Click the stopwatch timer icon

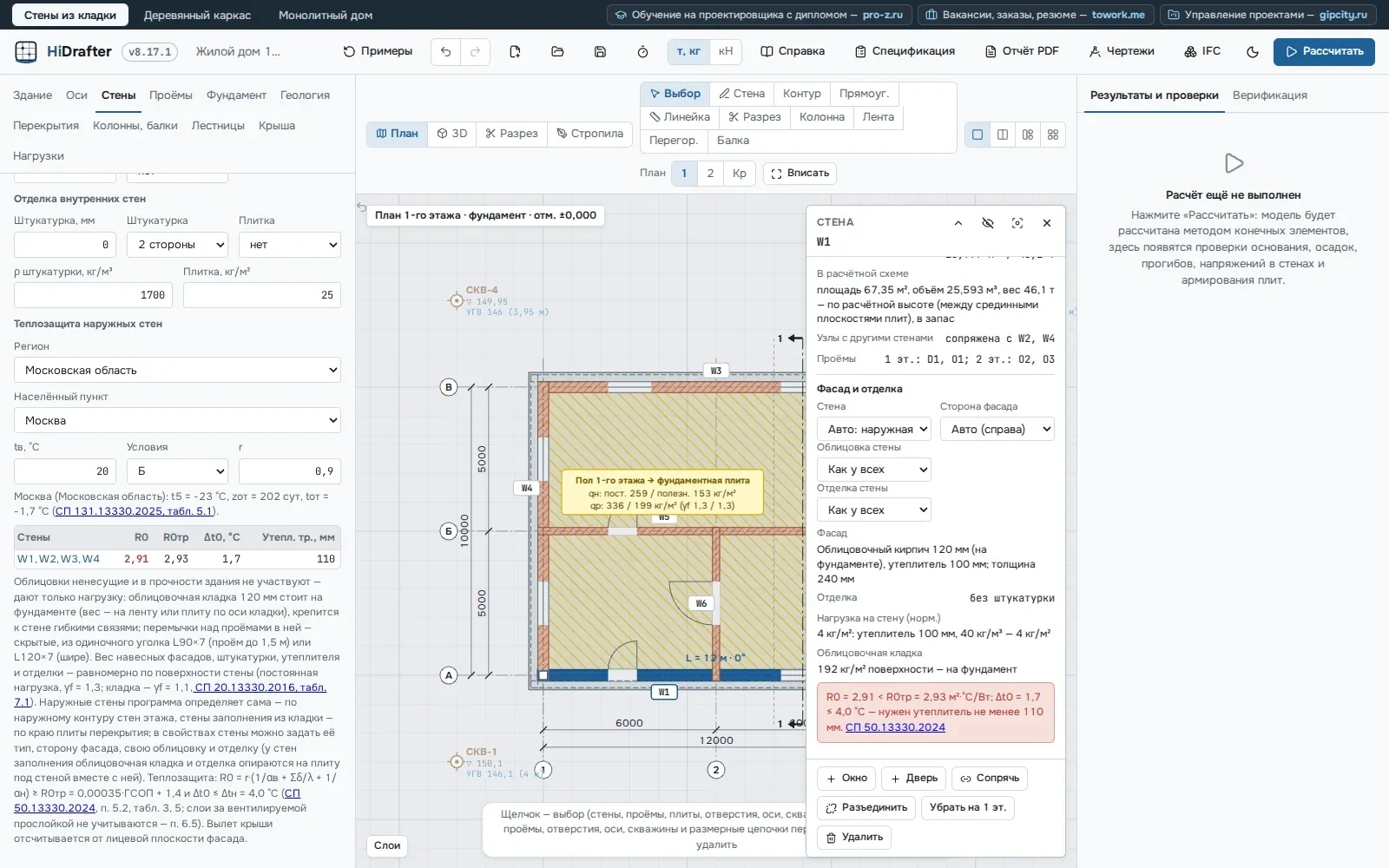point(642,51)
